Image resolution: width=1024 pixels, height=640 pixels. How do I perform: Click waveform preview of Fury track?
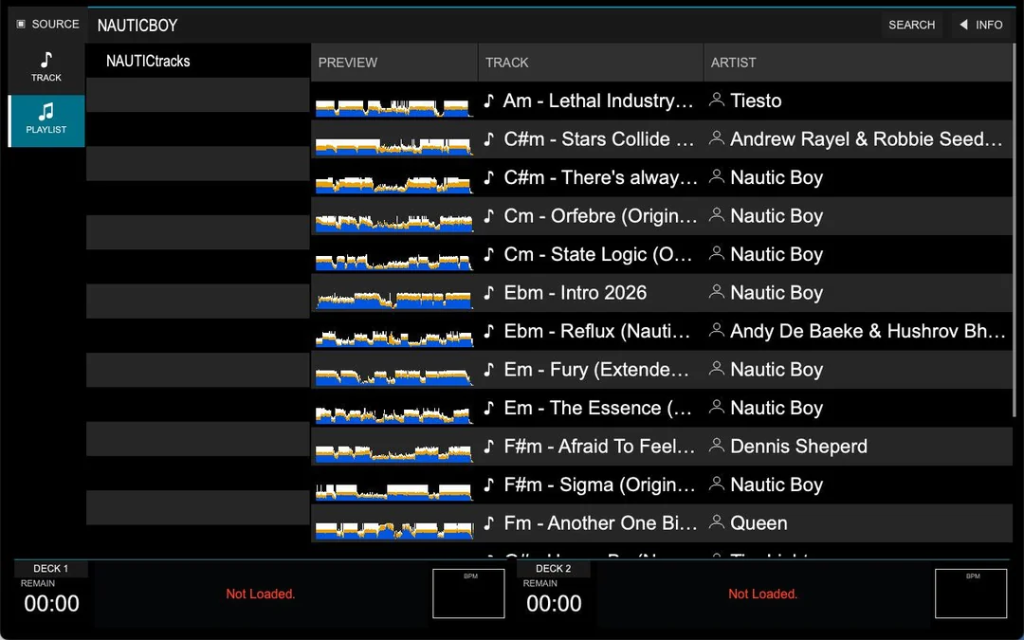pos(394,376)
